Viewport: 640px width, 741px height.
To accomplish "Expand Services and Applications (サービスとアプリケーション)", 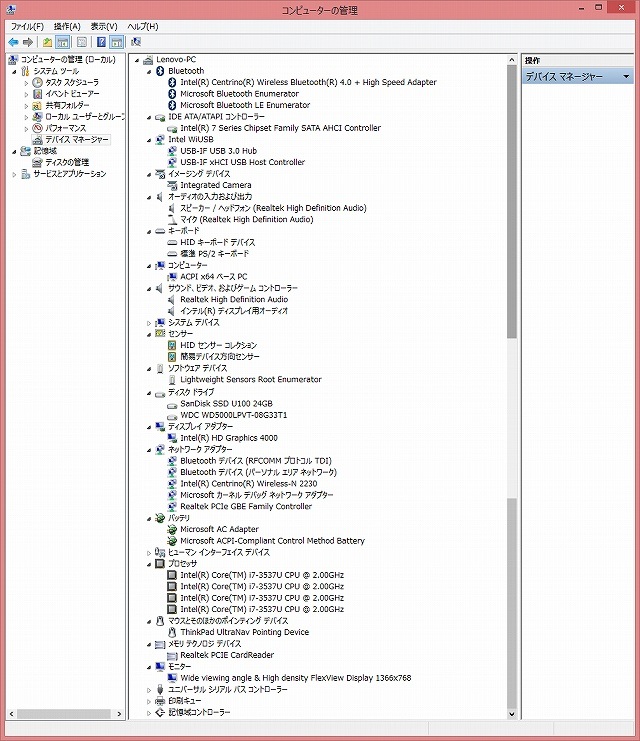I will (14, 174).
